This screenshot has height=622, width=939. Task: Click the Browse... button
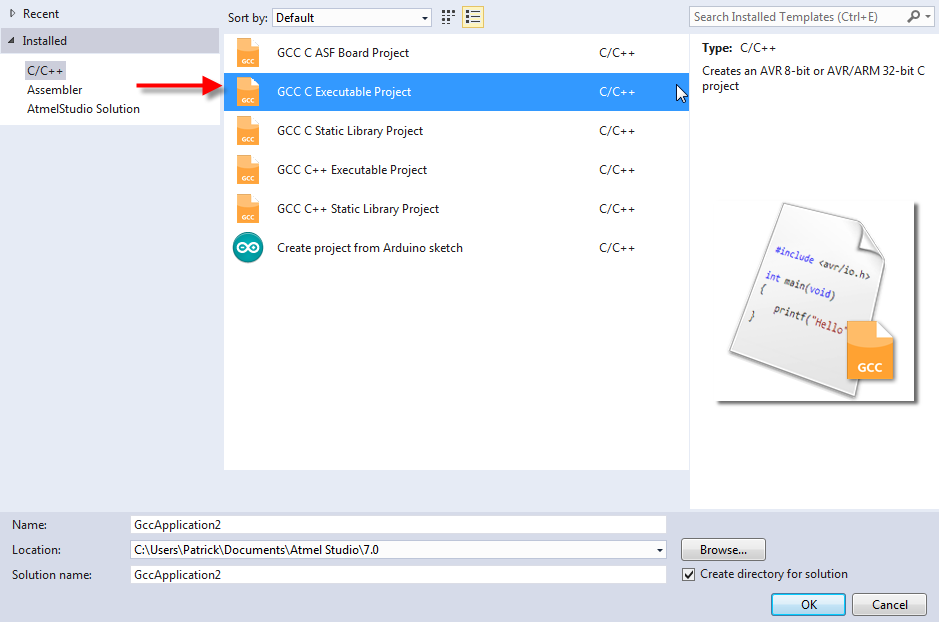pos(723,550)
